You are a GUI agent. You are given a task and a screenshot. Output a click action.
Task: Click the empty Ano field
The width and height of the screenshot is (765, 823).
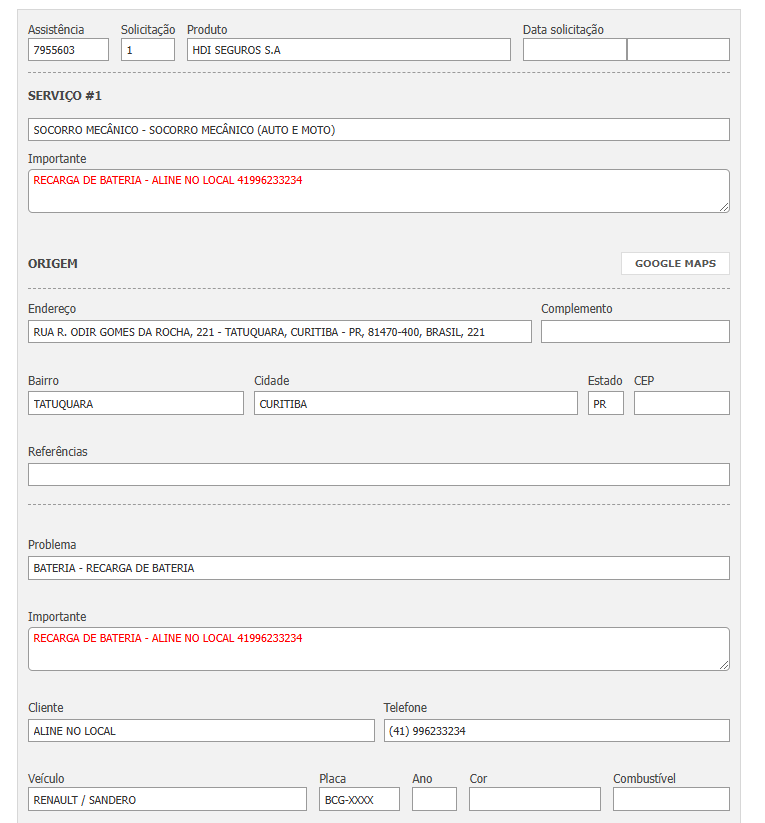click(x=434, y=799)
